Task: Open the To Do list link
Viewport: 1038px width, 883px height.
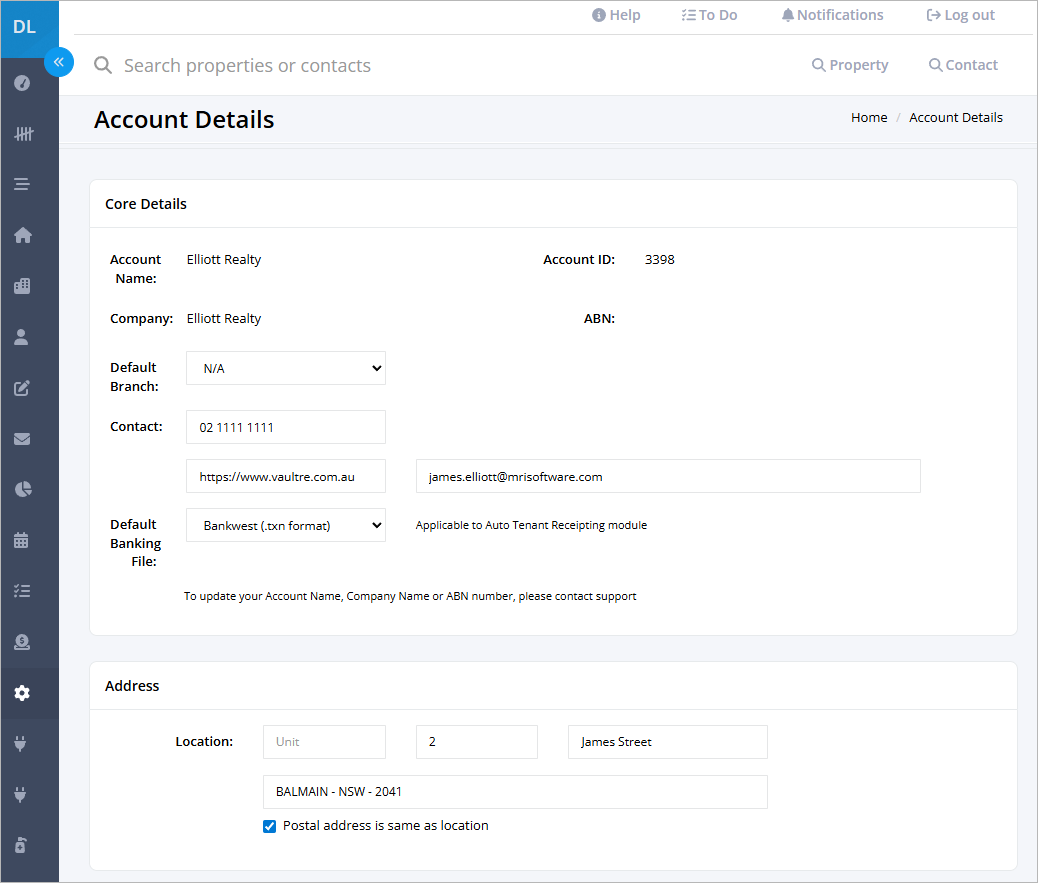Action: click(x=709, y=15)
